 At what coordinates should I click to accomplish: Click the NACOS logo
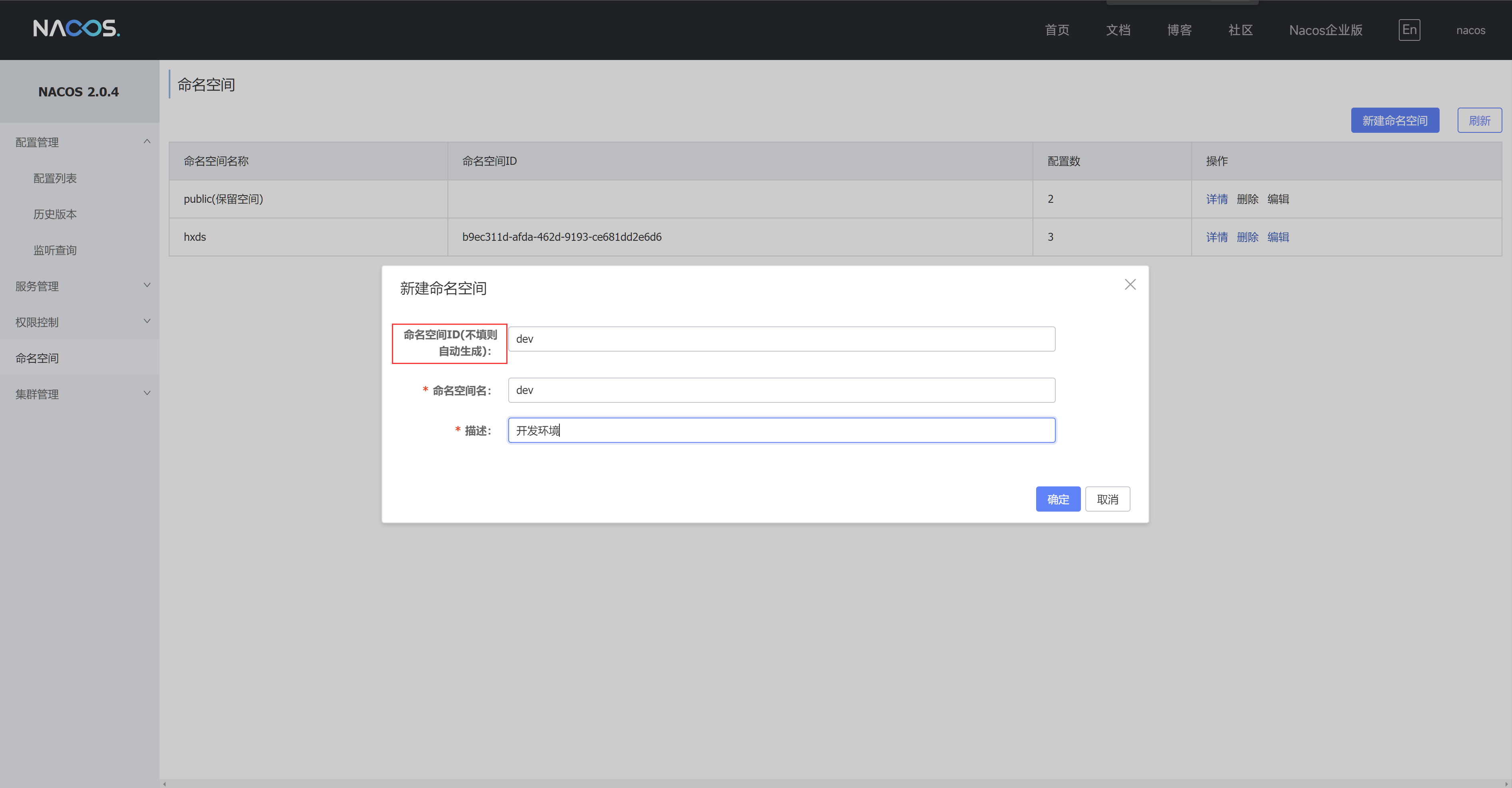(x=76, y=28)
